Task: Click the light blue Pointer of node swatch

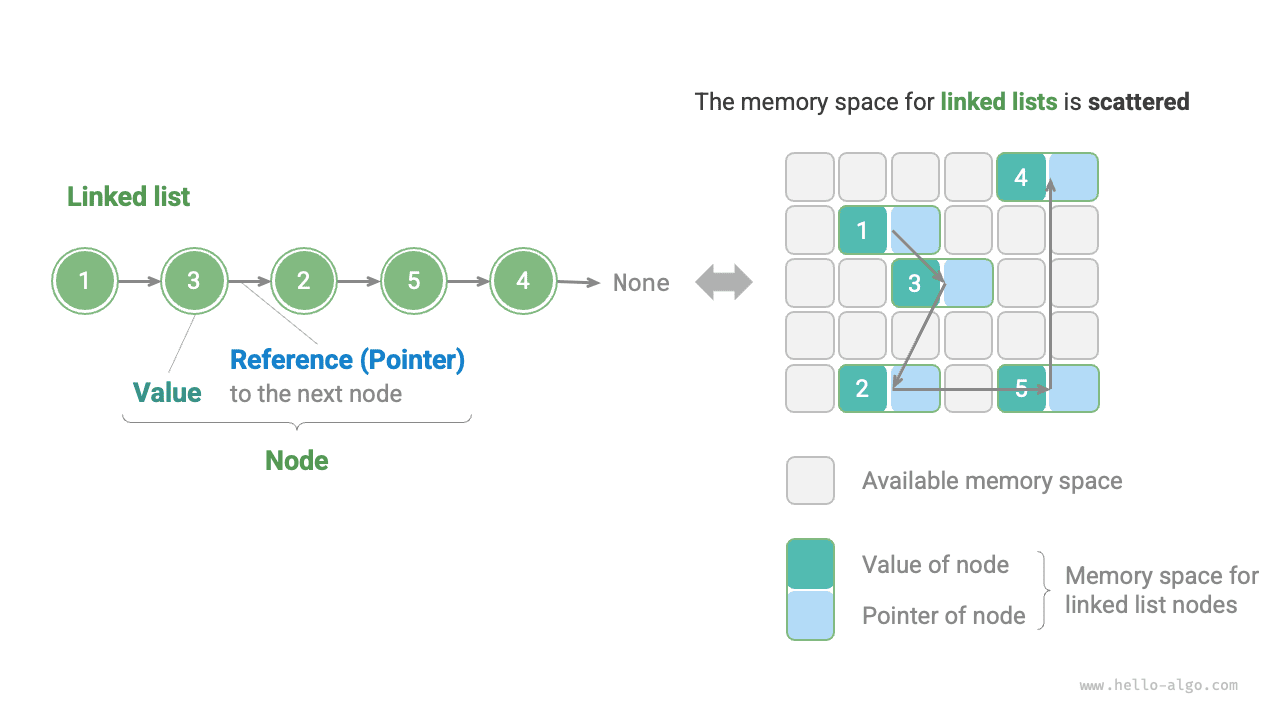Action: tap(810, 615)
